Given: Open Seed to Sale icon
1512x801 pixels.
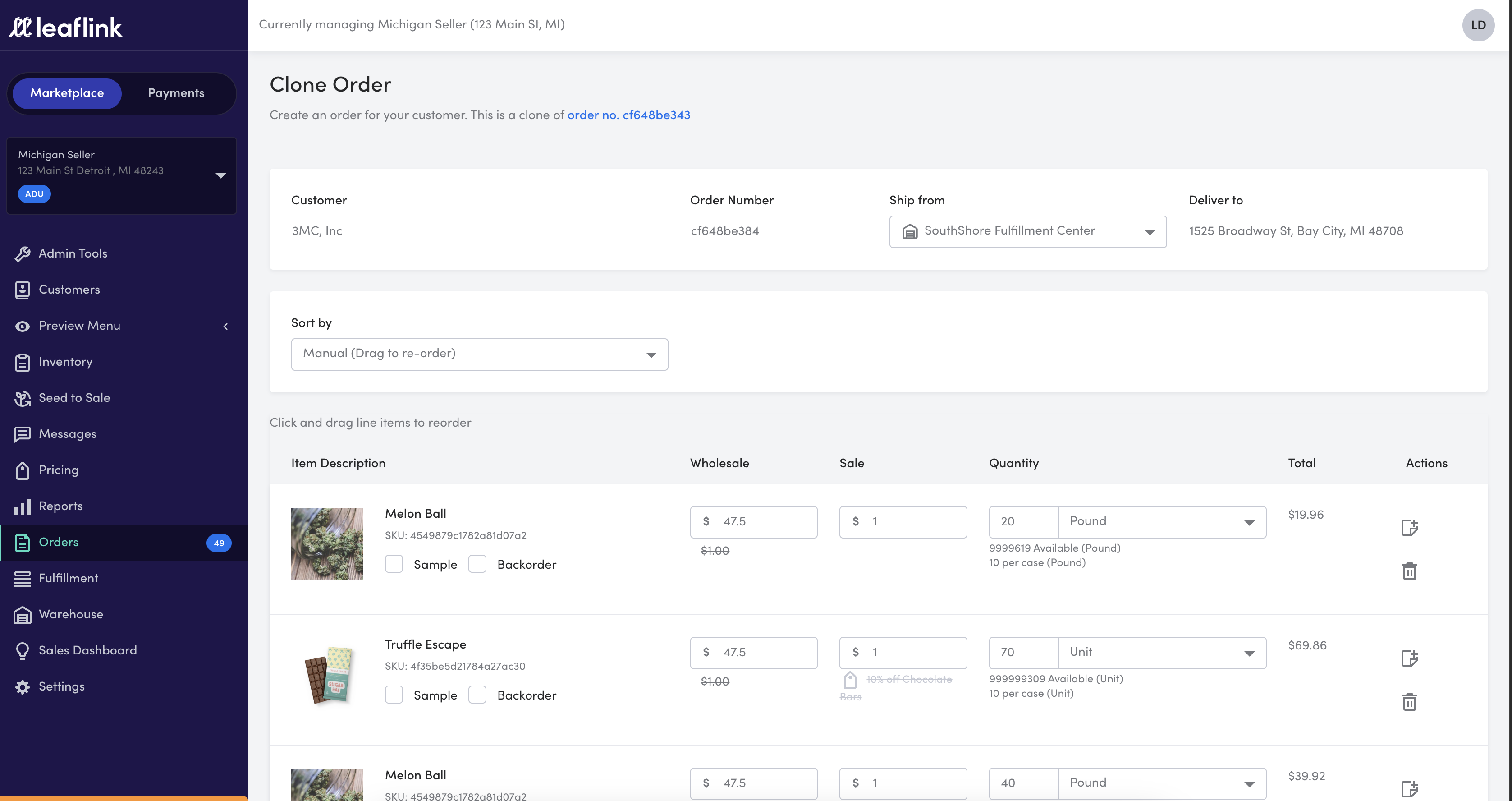Looking at the screenshot, I should coord(22,398).
